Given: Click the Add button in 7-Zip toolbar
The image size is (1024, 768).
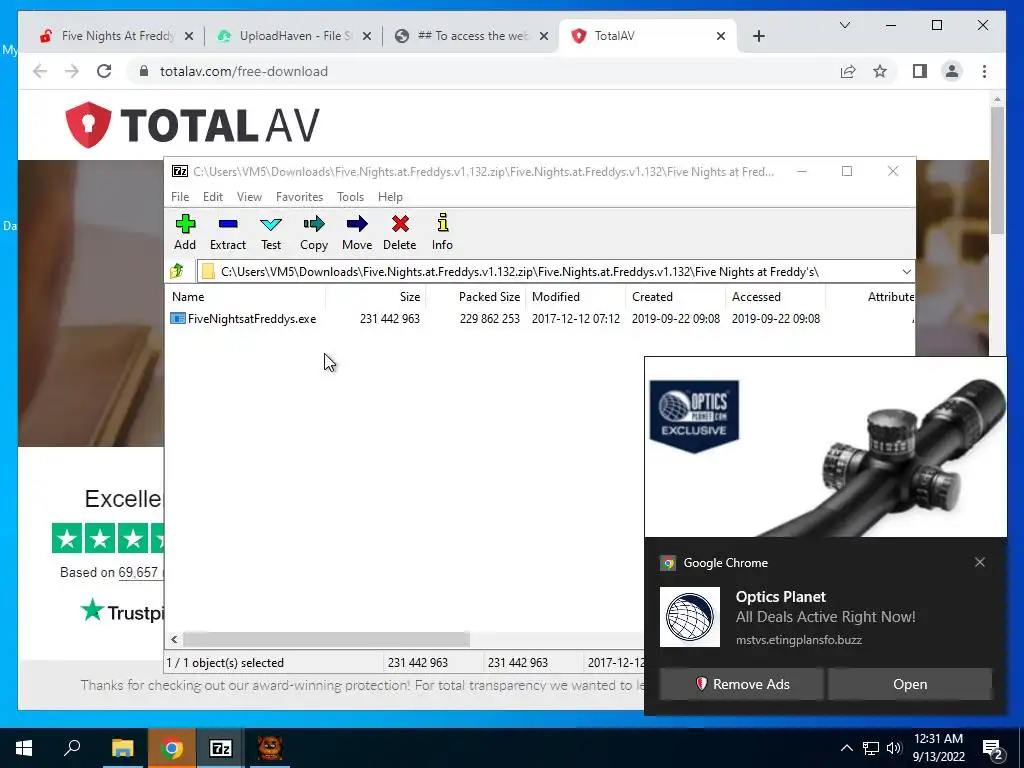Looking at the screenshot, I should 185,232.
